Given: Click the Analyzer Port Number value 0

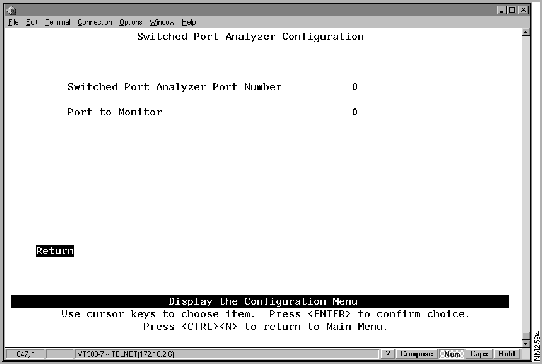Looking at the screenshot, I should (355, 86).
